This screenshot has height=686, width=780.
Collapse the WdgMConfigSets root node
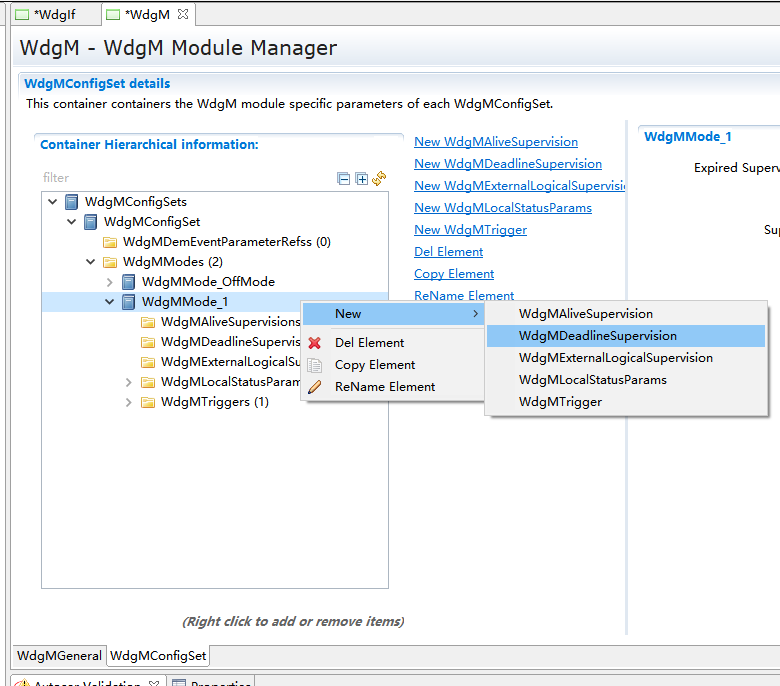pos(53,202)
